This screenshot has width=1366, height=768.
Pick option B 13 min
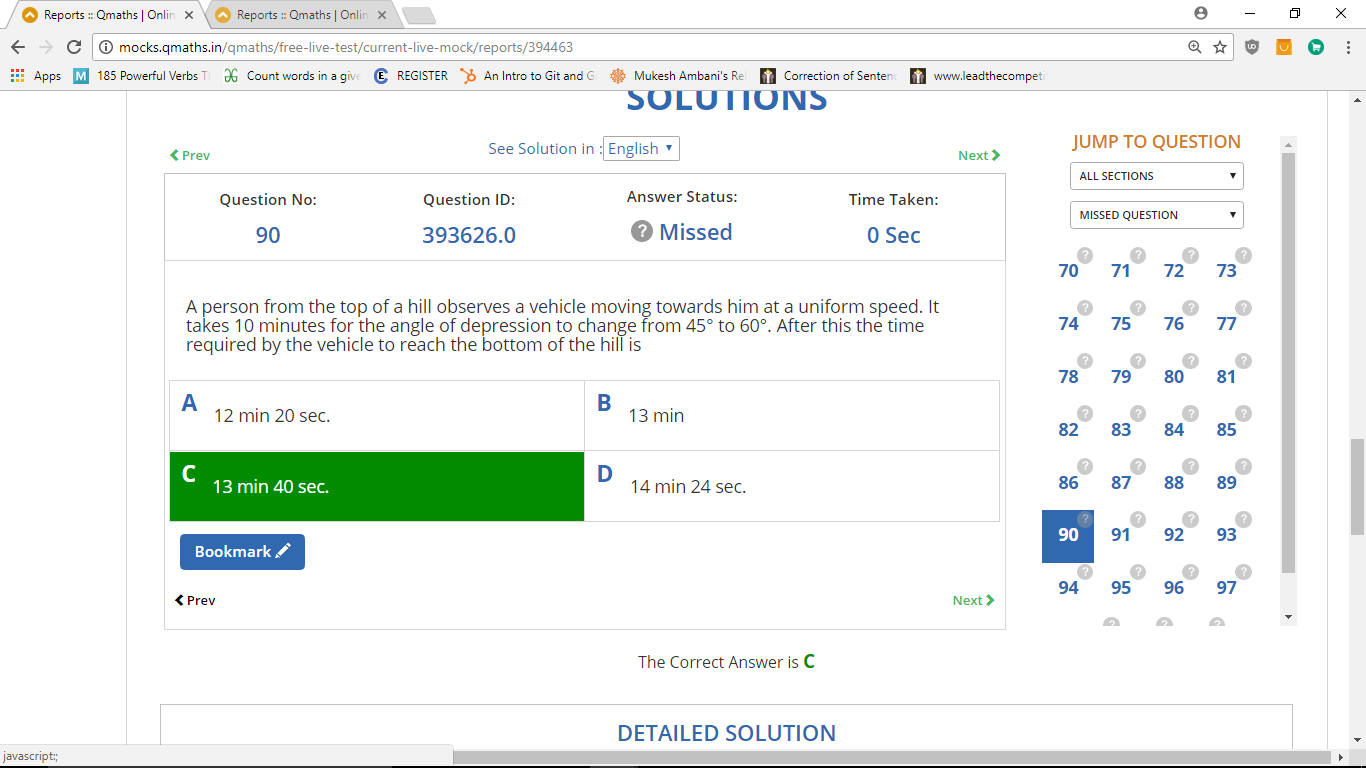[791, 415]
